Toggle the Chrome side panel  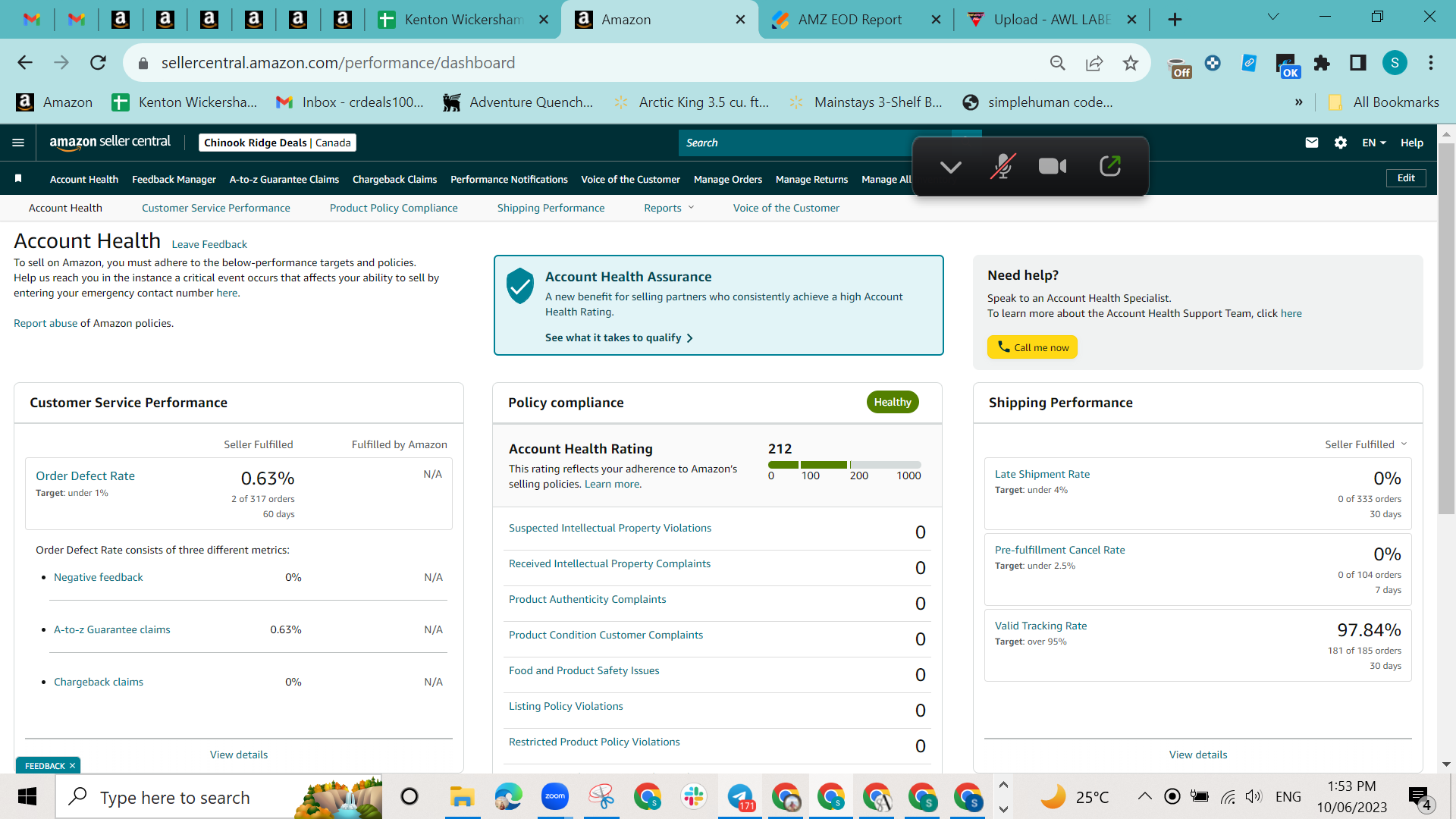point(1358,63)
